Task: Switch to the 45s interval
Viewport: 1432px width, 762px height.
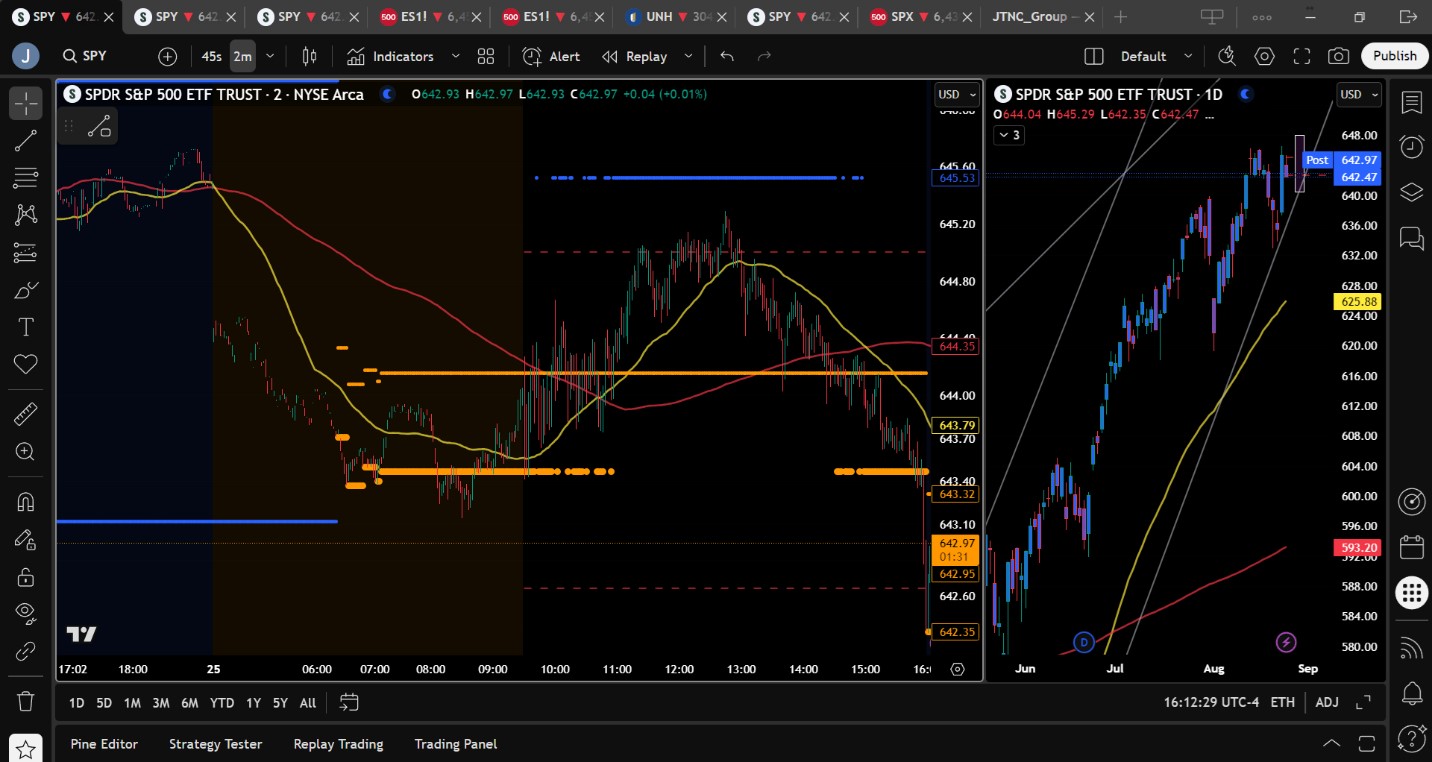Action: point(212,56)
